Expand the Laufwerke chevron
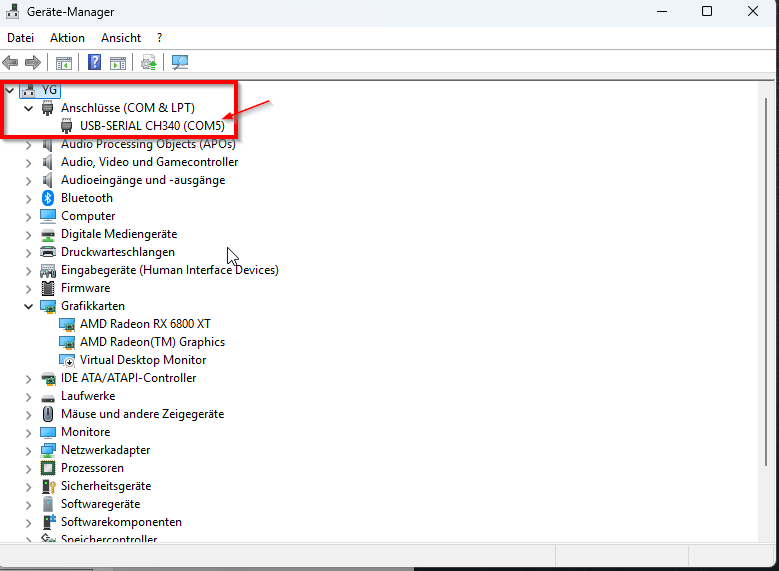Screen dimensions: 779x571 tap(28, 397)
